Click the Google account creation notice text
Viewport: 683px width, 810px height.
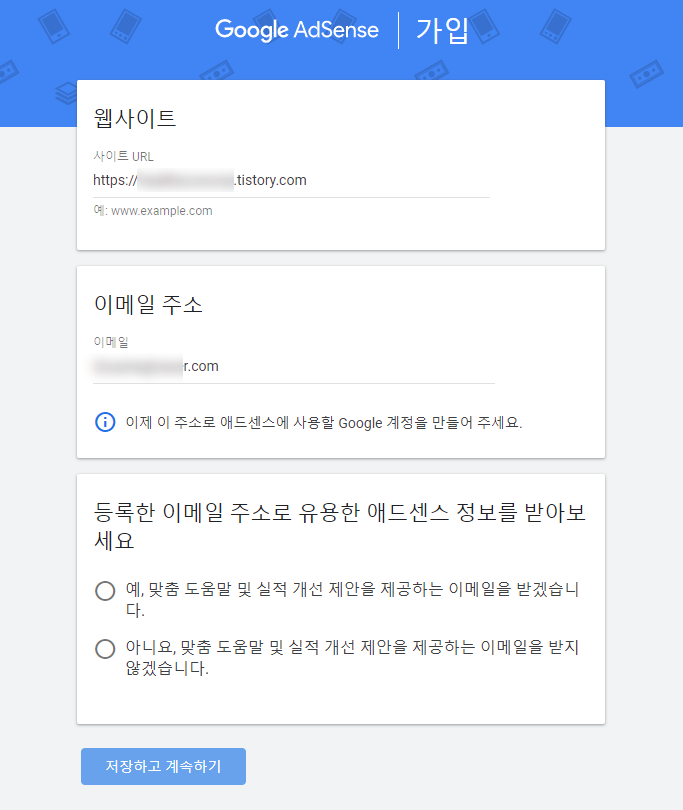[324, 423]
